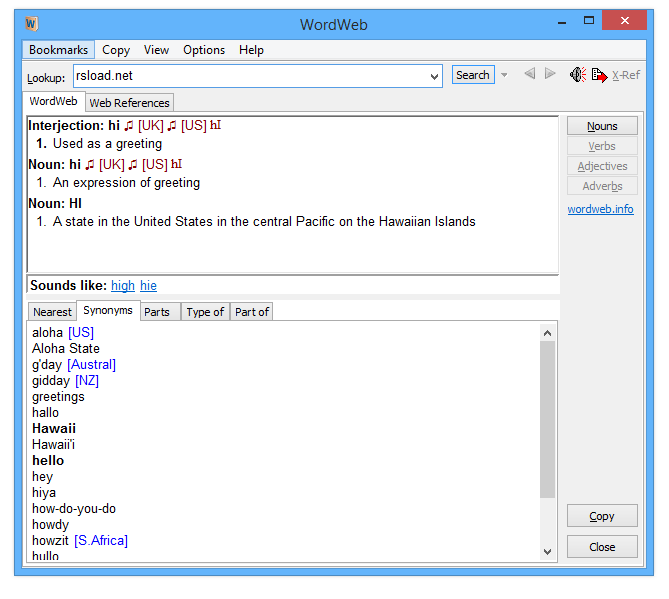Select the Nearest tab
Image resolution: width=669 pixels, height=599 pixels.
pyautogui.click(x=52, y=312)
